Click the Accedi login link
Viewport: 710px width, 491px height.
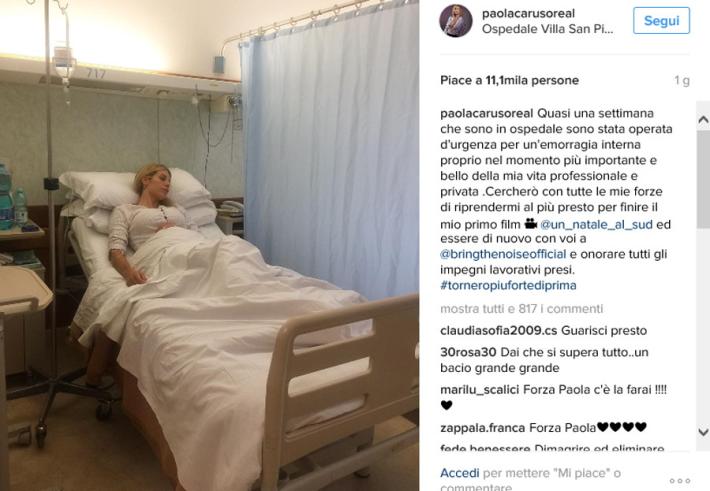460,473
